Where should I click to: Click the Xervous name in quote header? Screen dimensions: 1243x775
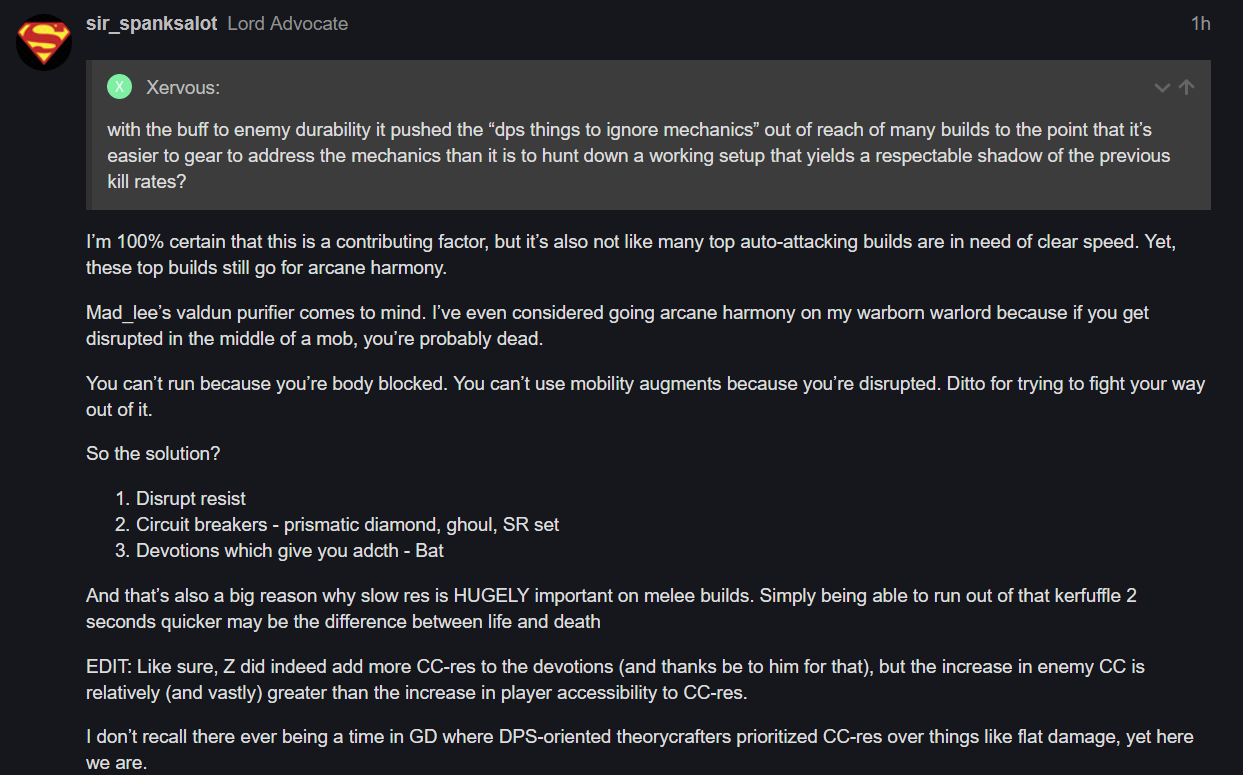coord(183,88)
